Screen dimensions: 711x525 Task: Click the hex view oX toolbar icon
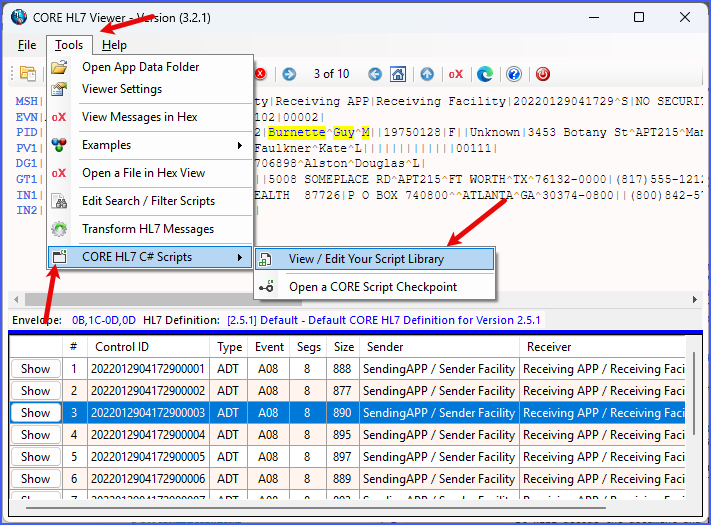(x=456, y=74)
